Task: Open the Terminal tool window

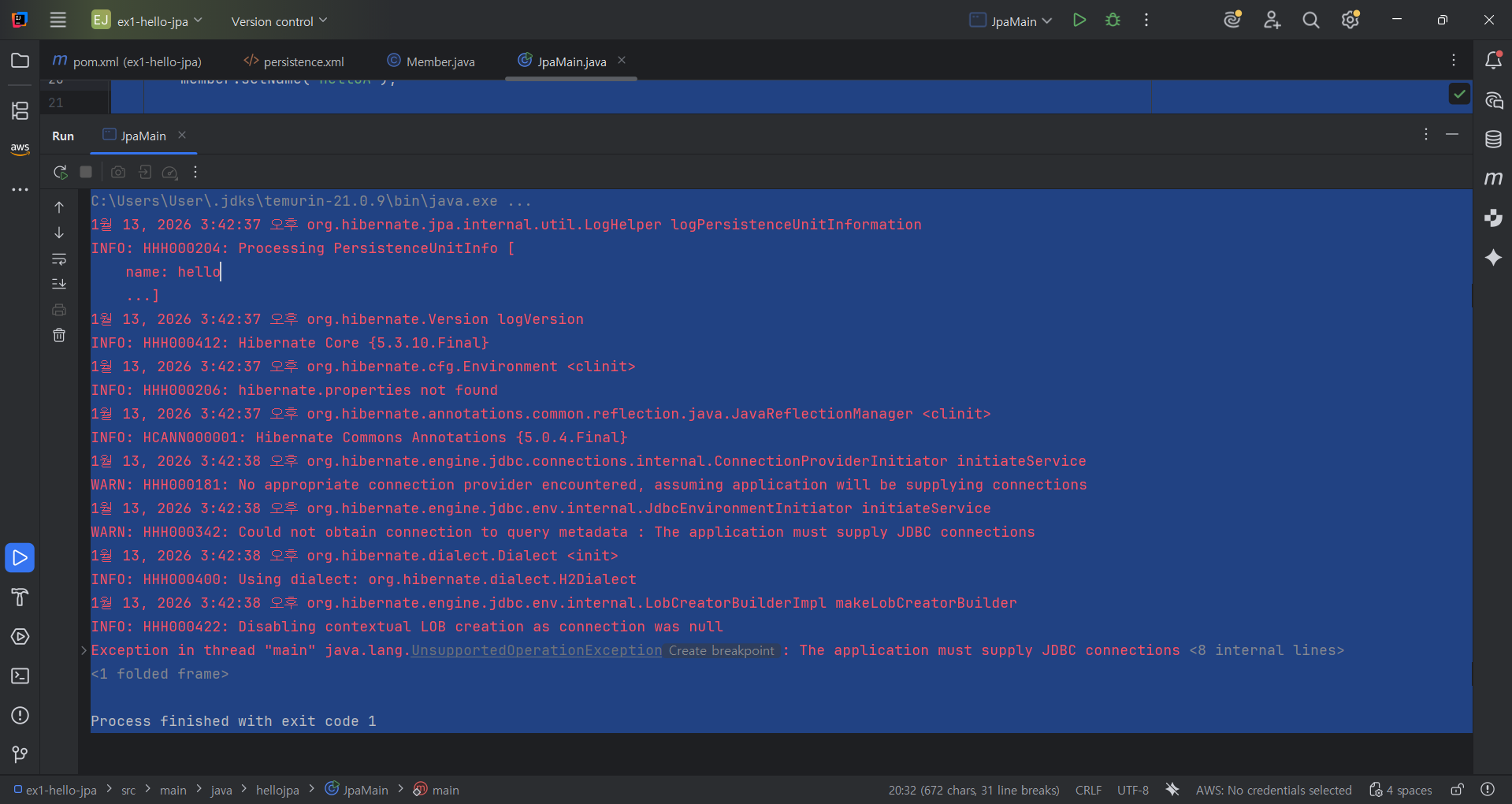Action: pyautogui.click(x=20, y=676)
